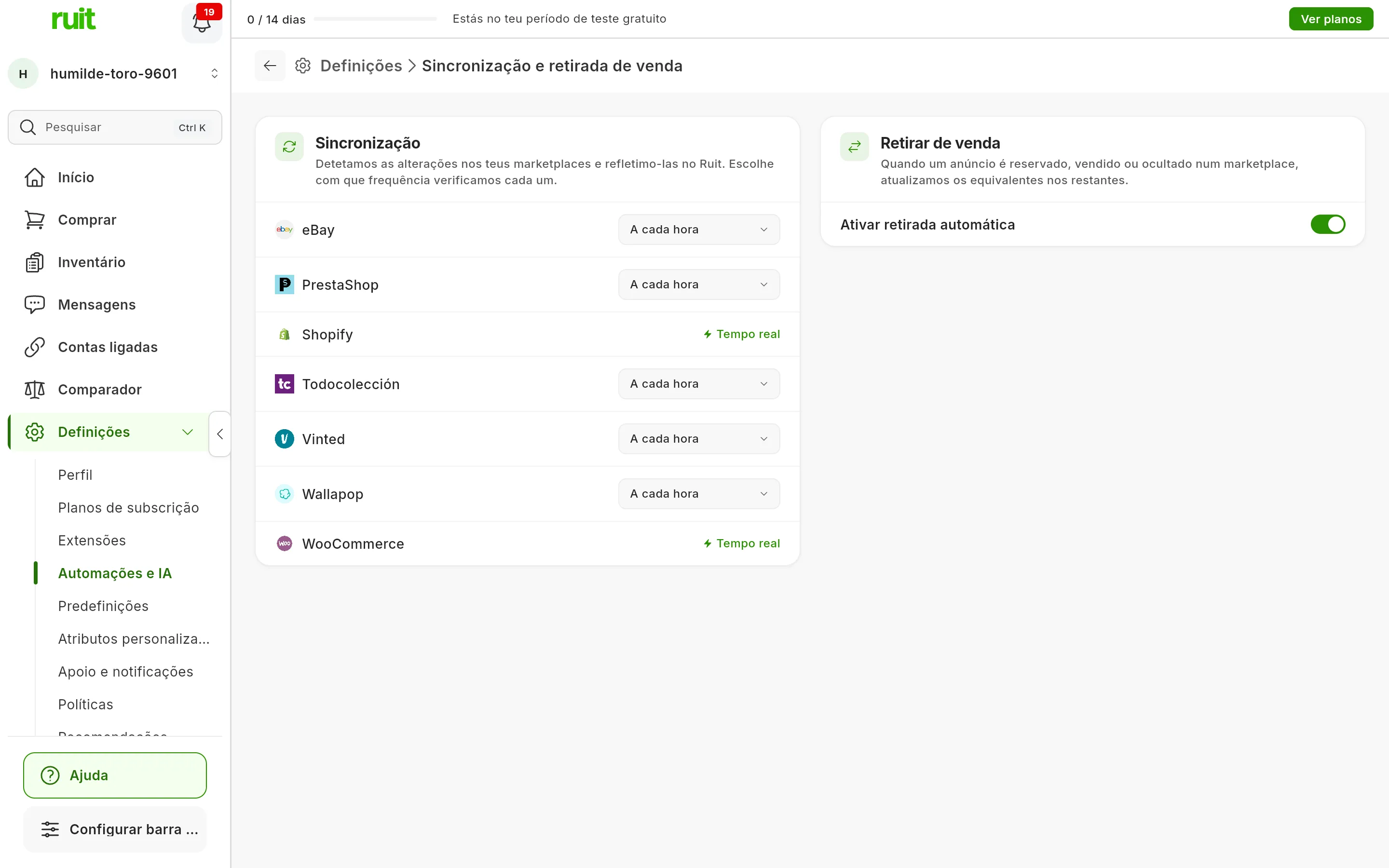Viewport: 1389px width, 868px height.
Task: Click WooCommerce Tempo real label
Action: 742,543
